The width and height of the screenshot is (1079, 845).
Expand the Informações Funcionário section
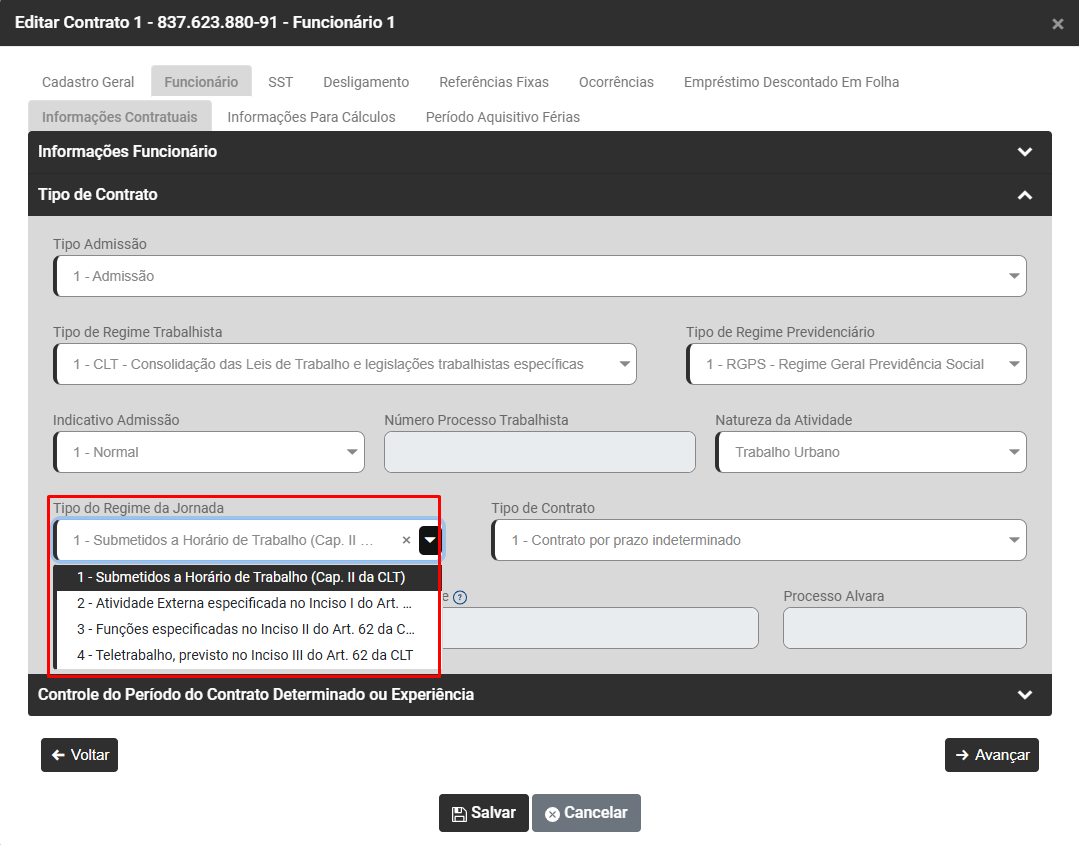coord(1024,152)
